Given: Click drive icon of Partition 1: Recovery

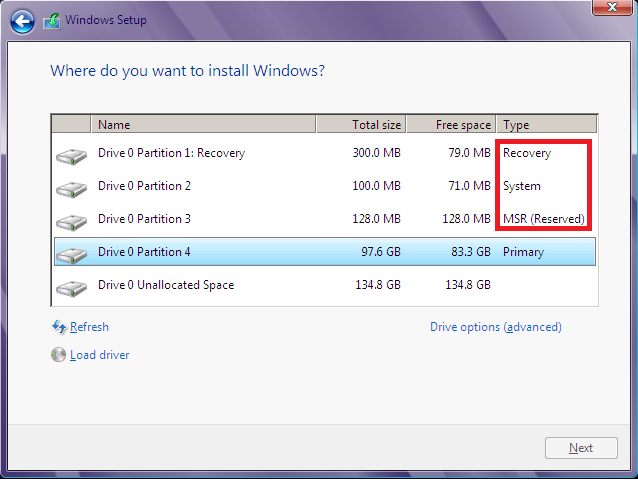Looking at the screenshot, I should click(72, 156).
